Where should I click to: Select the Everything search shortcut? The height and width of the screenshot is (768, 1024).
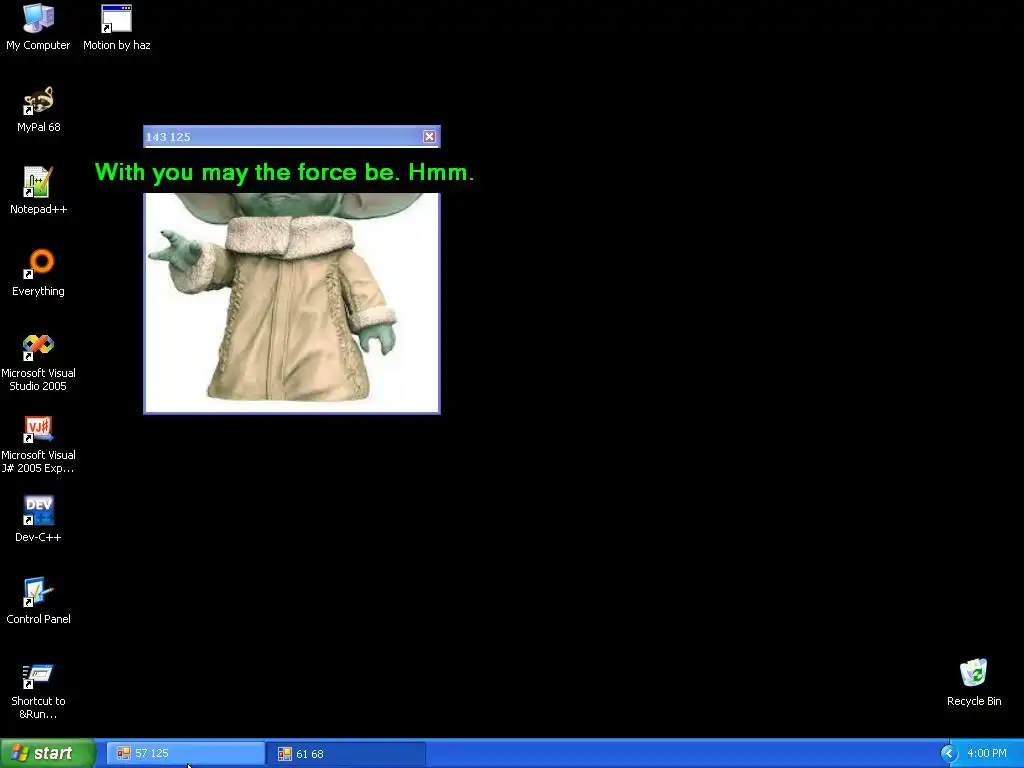pos(39,274)
